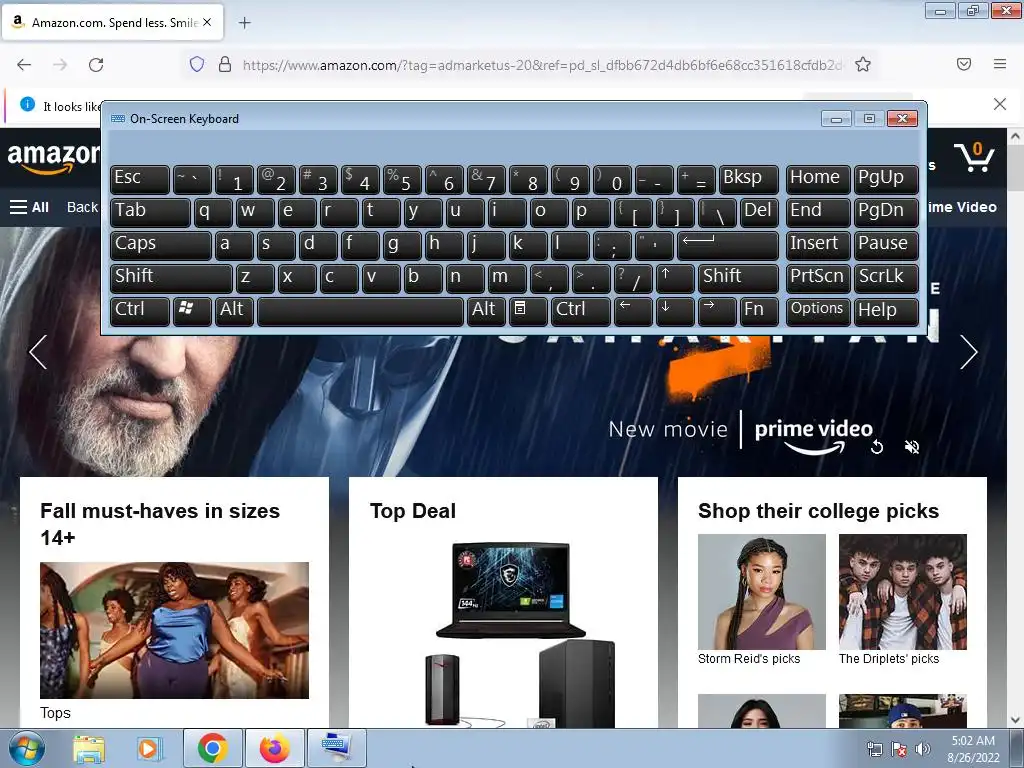The image size is (1024, 768).
Task: Open a new browser tab
Action: coord(245,23)
